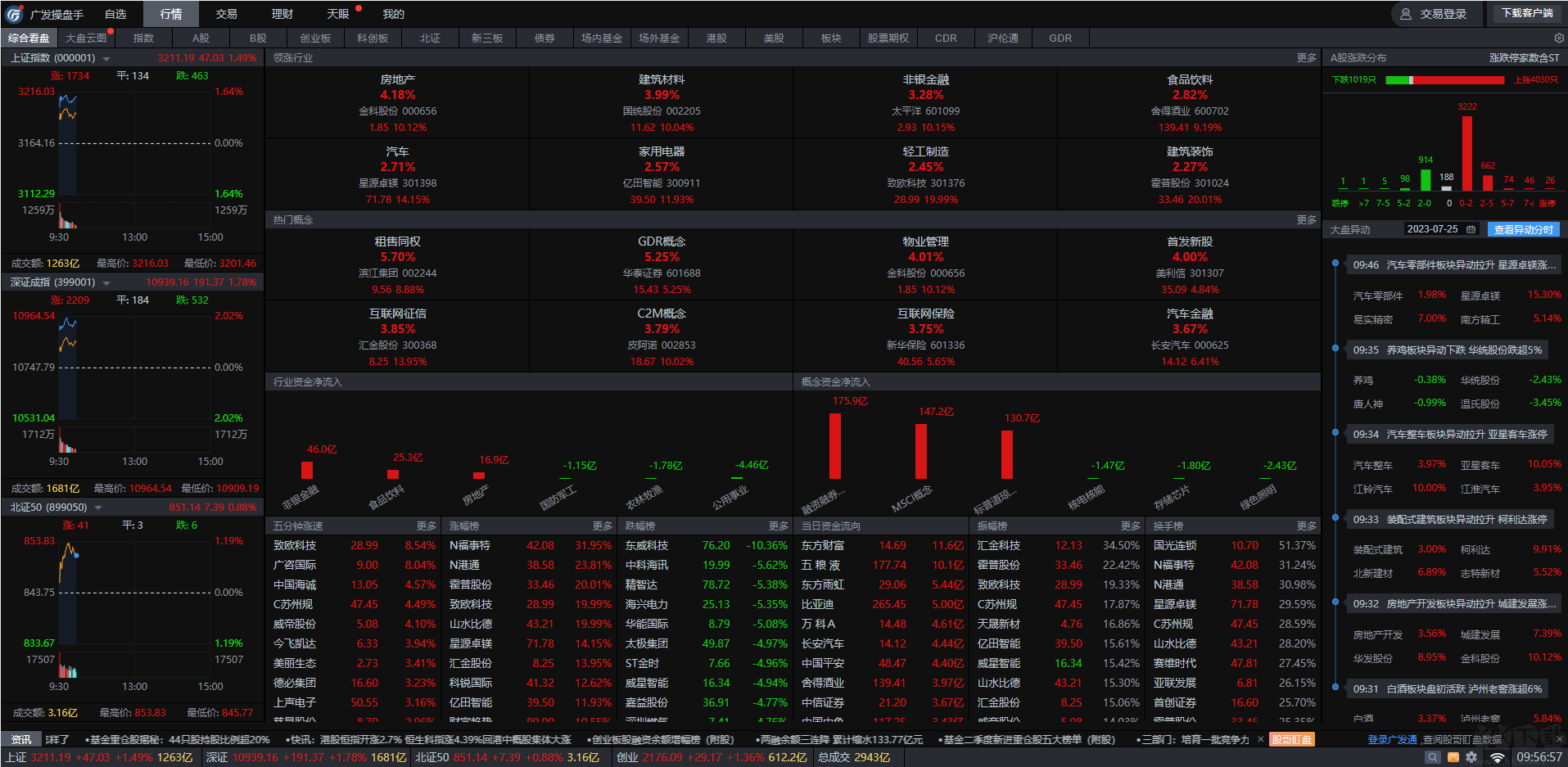Select 东威科技 row in 跌幅榜
Screen dimensions: 1568x767
[707, 546]
